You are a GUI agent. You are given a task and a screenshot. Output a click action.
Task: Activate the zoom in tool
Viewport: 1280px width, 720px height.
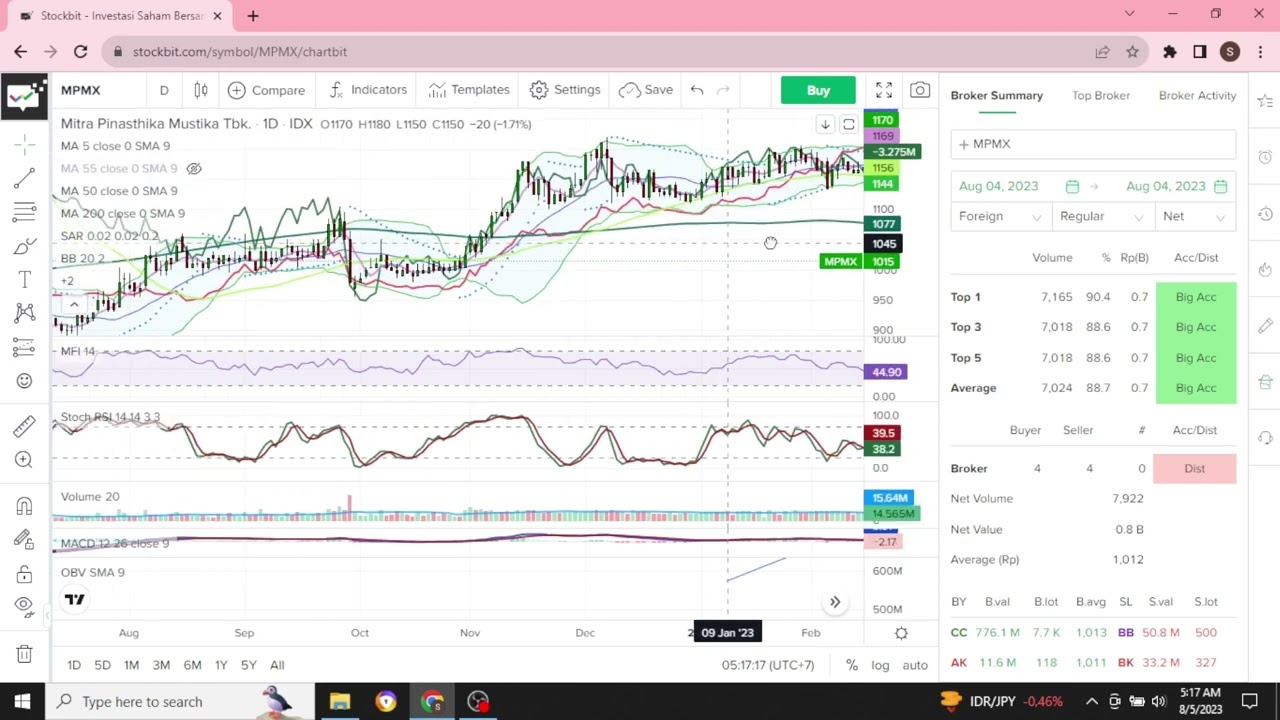click(x=24, y=460)
